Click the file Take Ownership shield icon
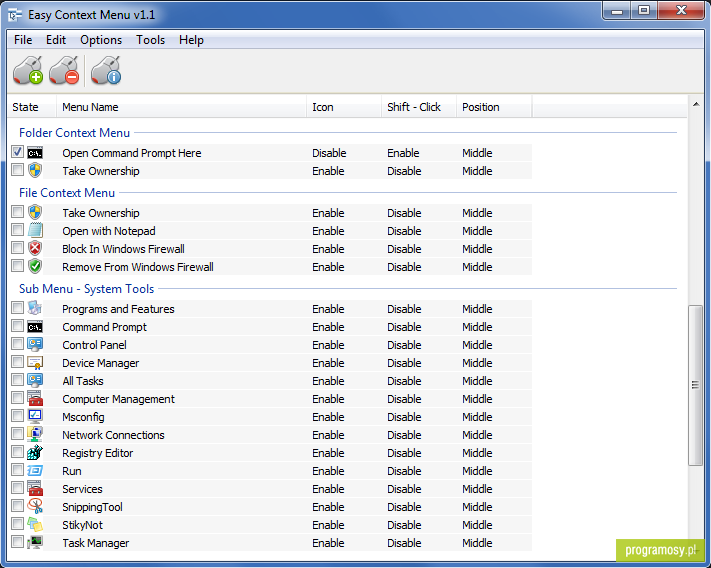 click(x=35, y=213)
